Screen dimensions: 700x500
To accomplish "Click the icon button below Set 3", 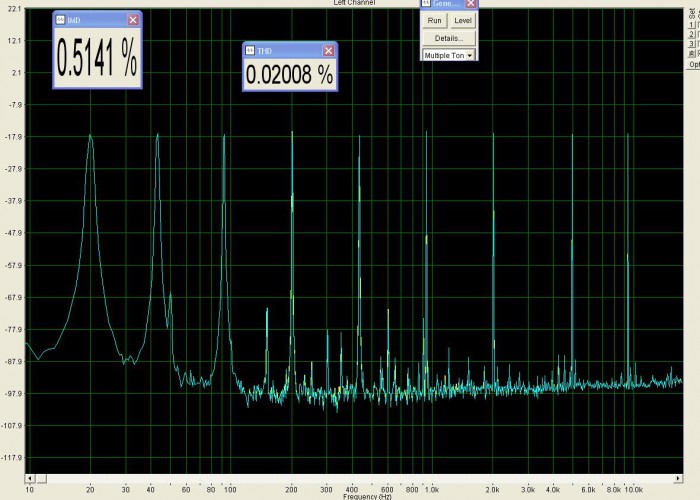I will 692,54.
